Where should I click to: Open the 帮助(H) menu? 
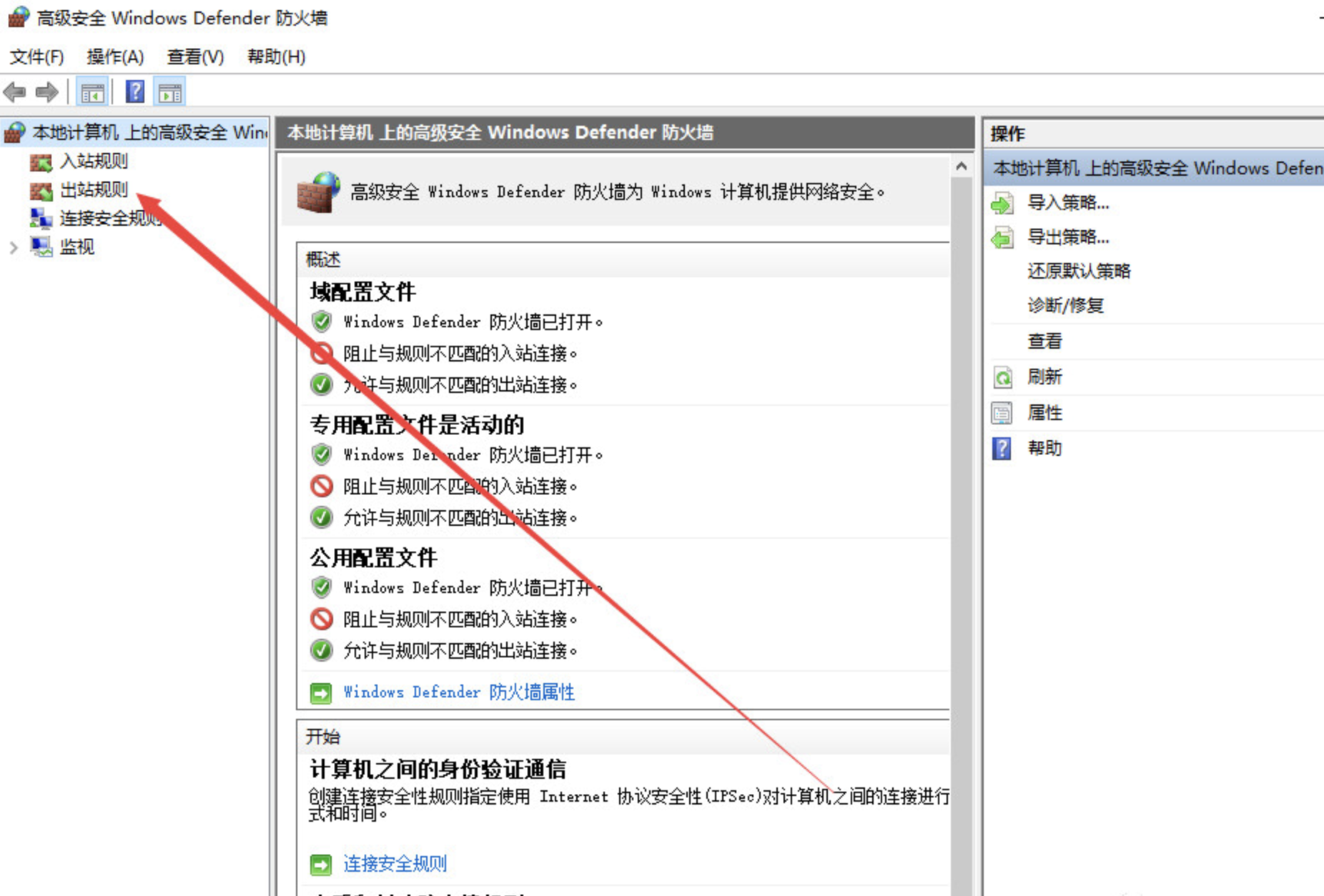pos(276,56)
